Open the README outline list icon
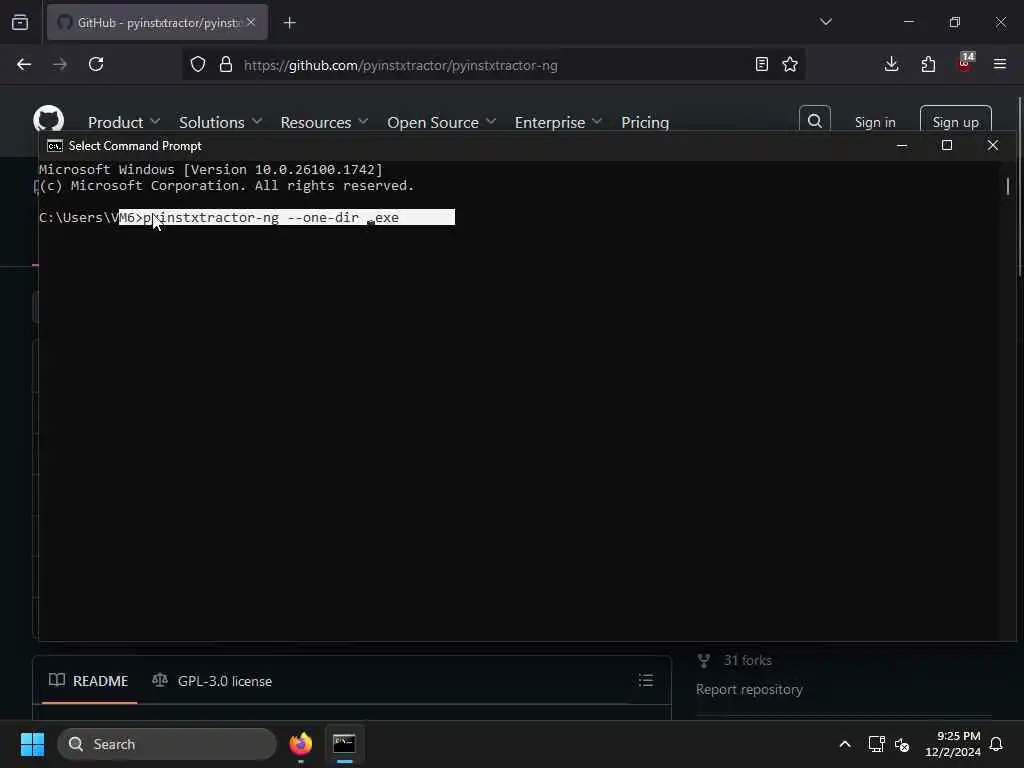The image size is (1024, 768). click(646, 680)
